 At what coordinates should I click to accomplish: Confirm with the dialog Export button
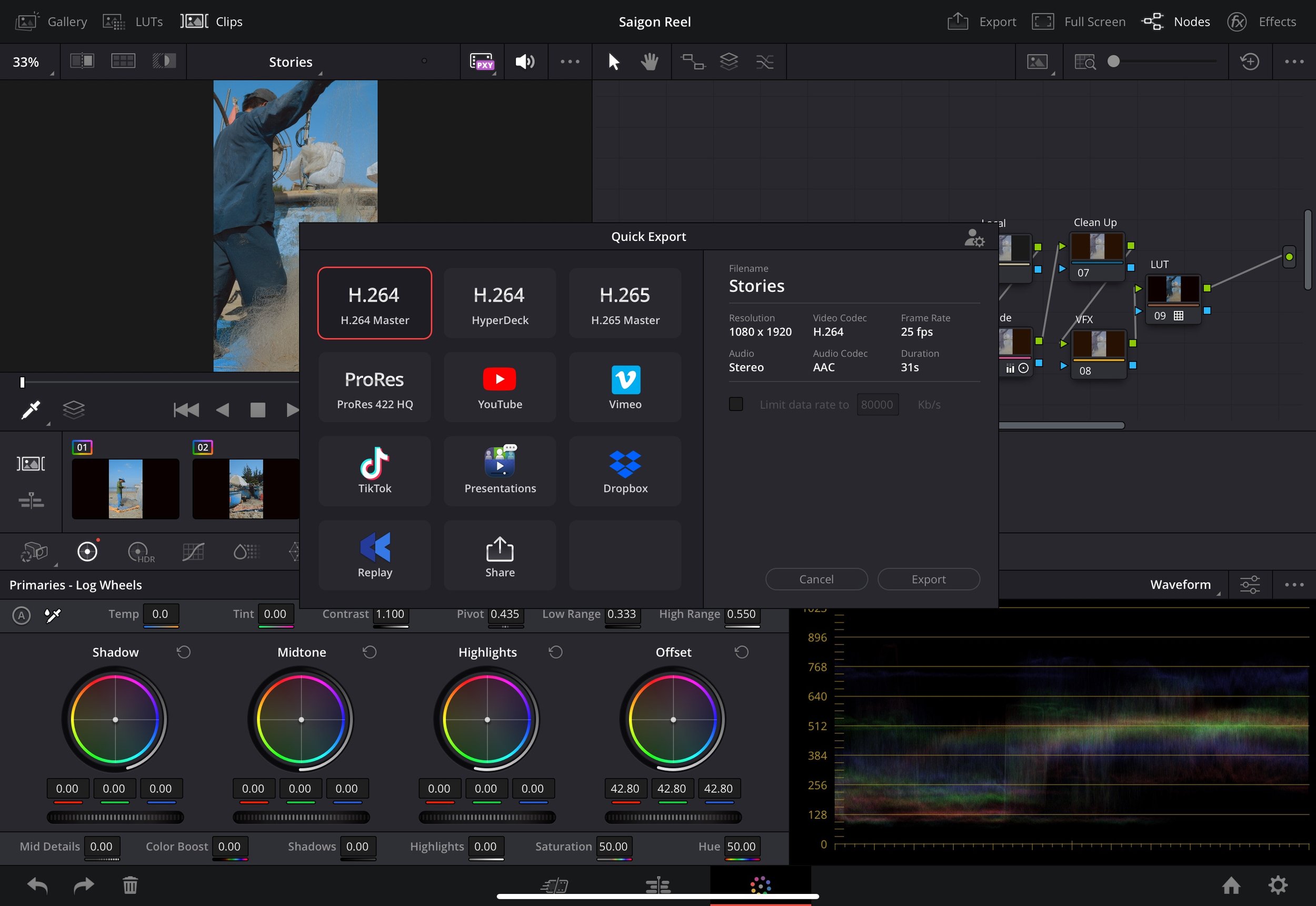(x=929, y=579)
